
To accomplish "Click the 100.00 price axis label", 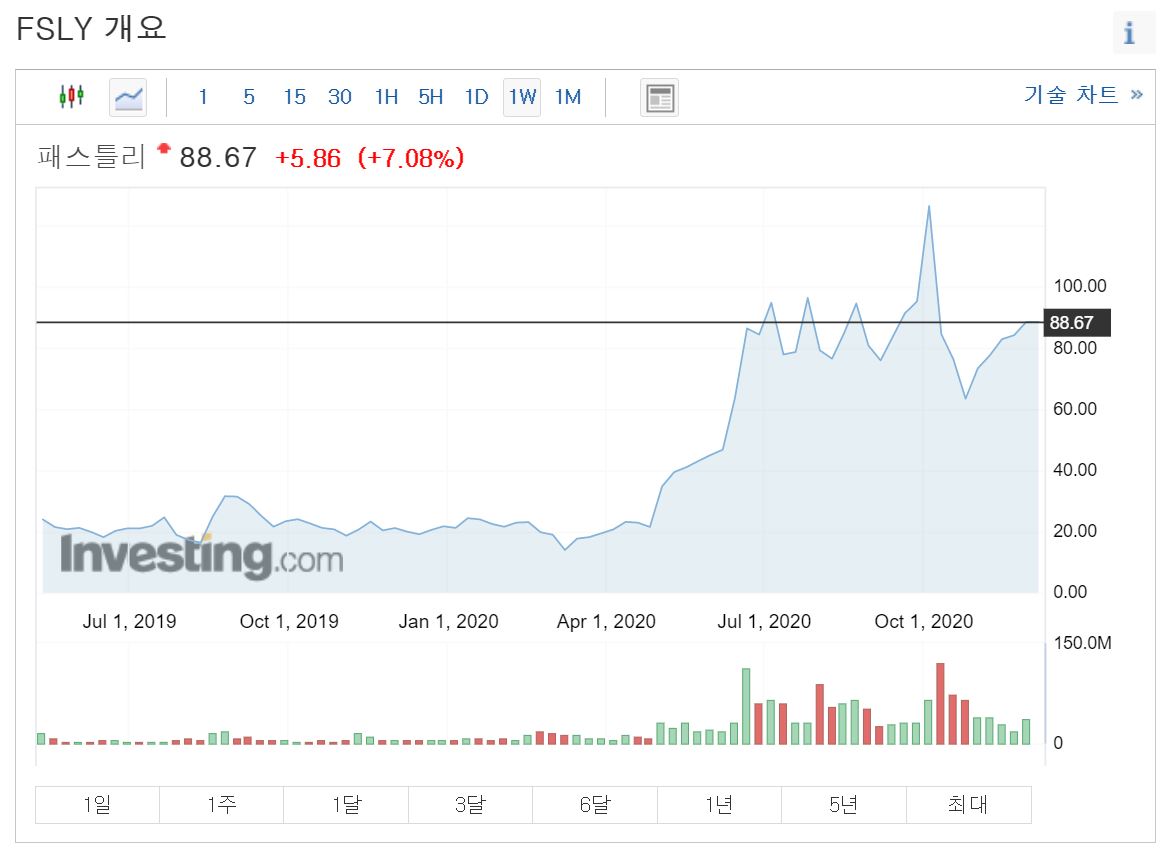I will (1079, 286).
